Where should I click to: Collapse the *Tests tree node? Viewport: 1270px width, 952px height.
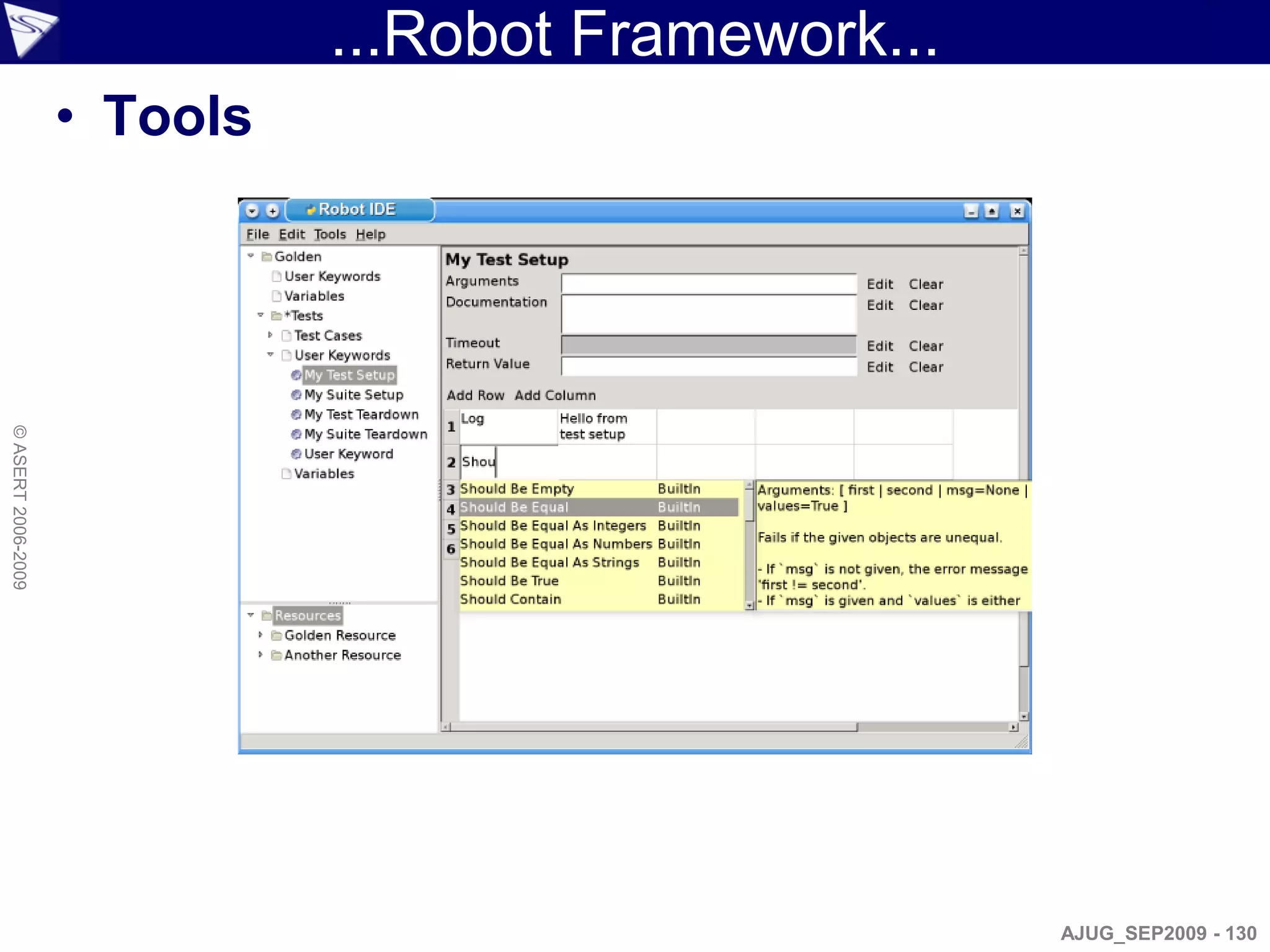(x=260, y=315)
